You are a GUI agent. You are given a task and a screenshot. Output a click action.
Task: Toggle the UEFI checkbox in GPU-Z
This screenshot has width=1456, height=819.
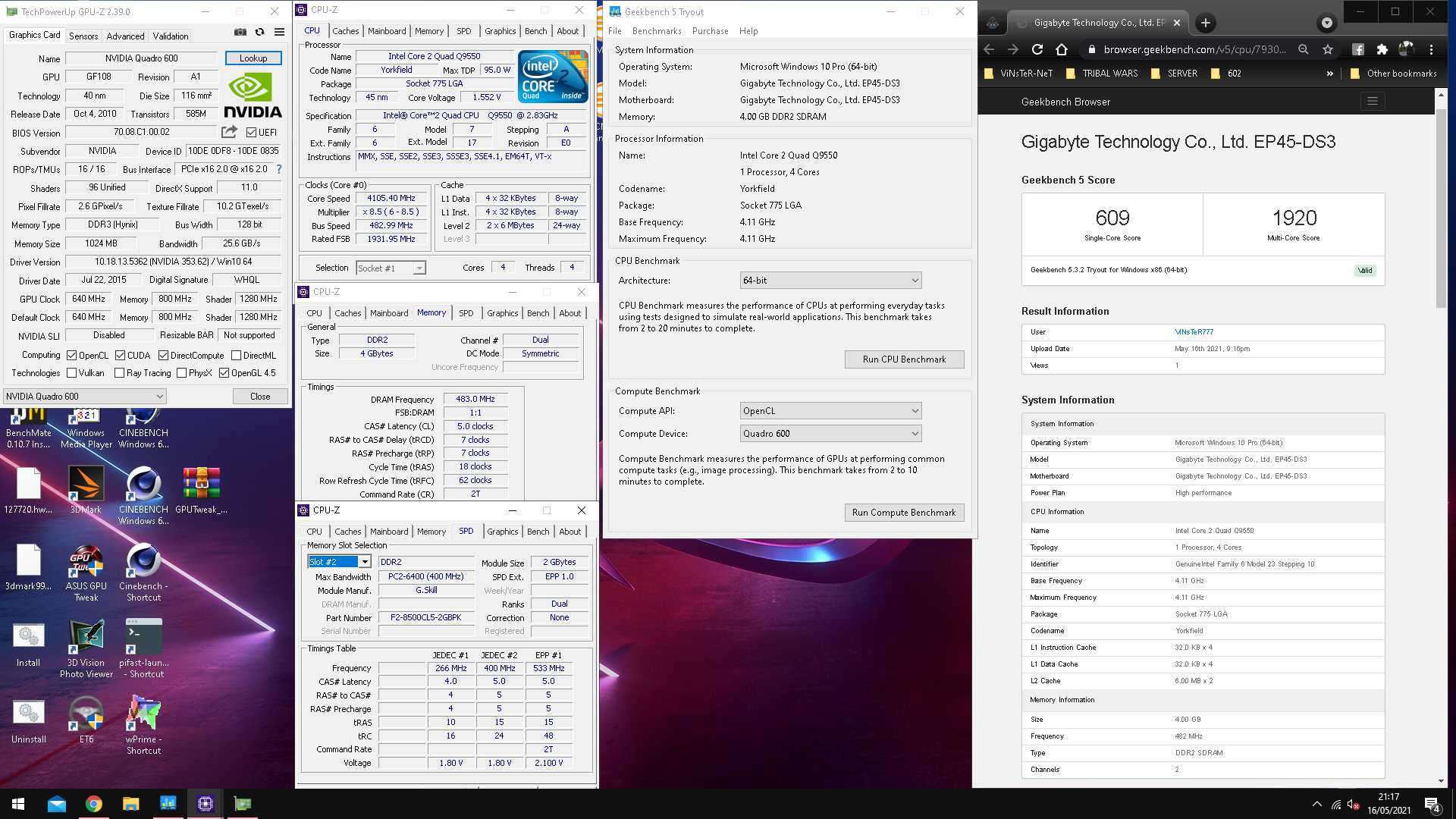click(251, 132)
